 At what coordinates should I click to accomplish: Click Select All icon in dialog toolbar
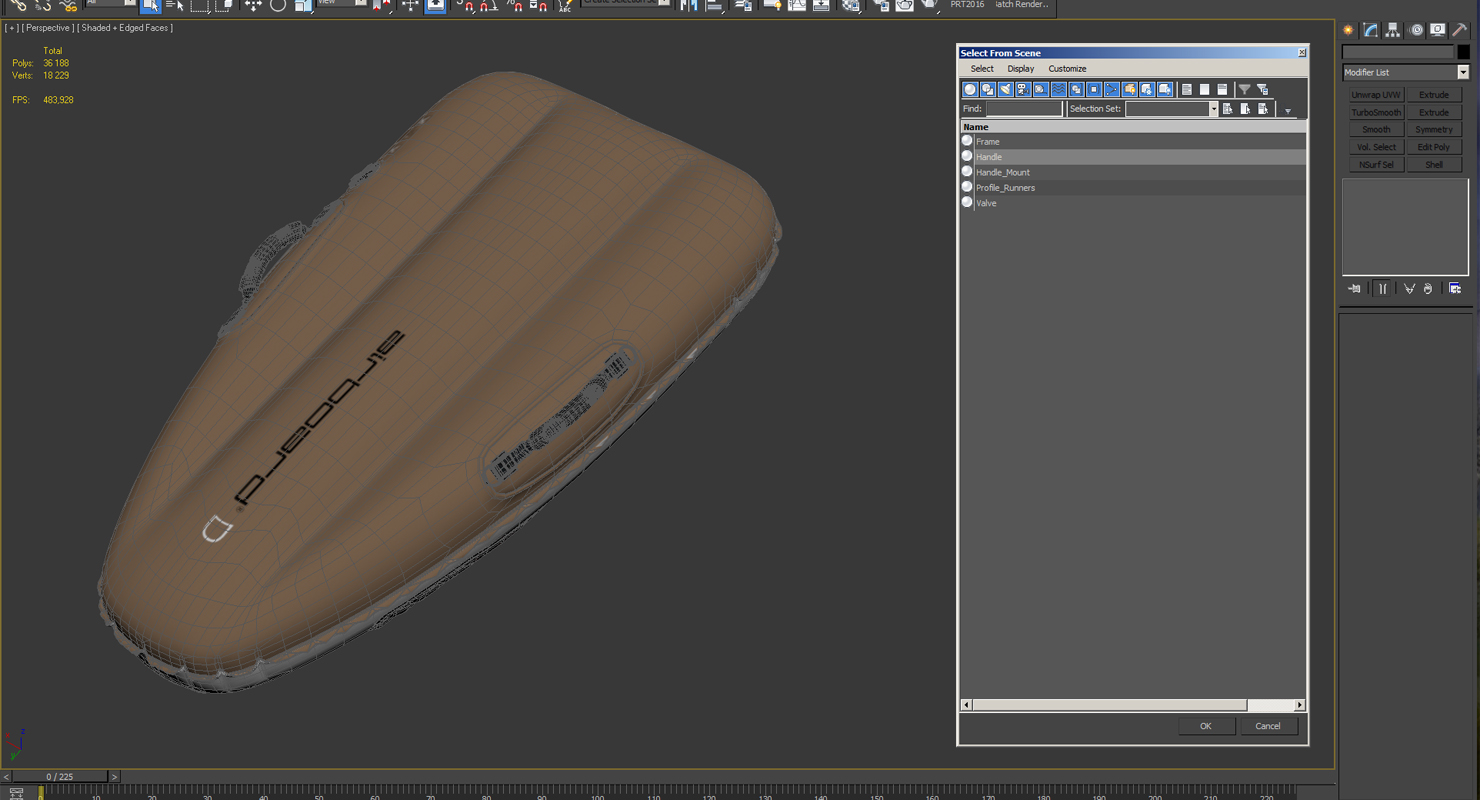point(1187,90)
